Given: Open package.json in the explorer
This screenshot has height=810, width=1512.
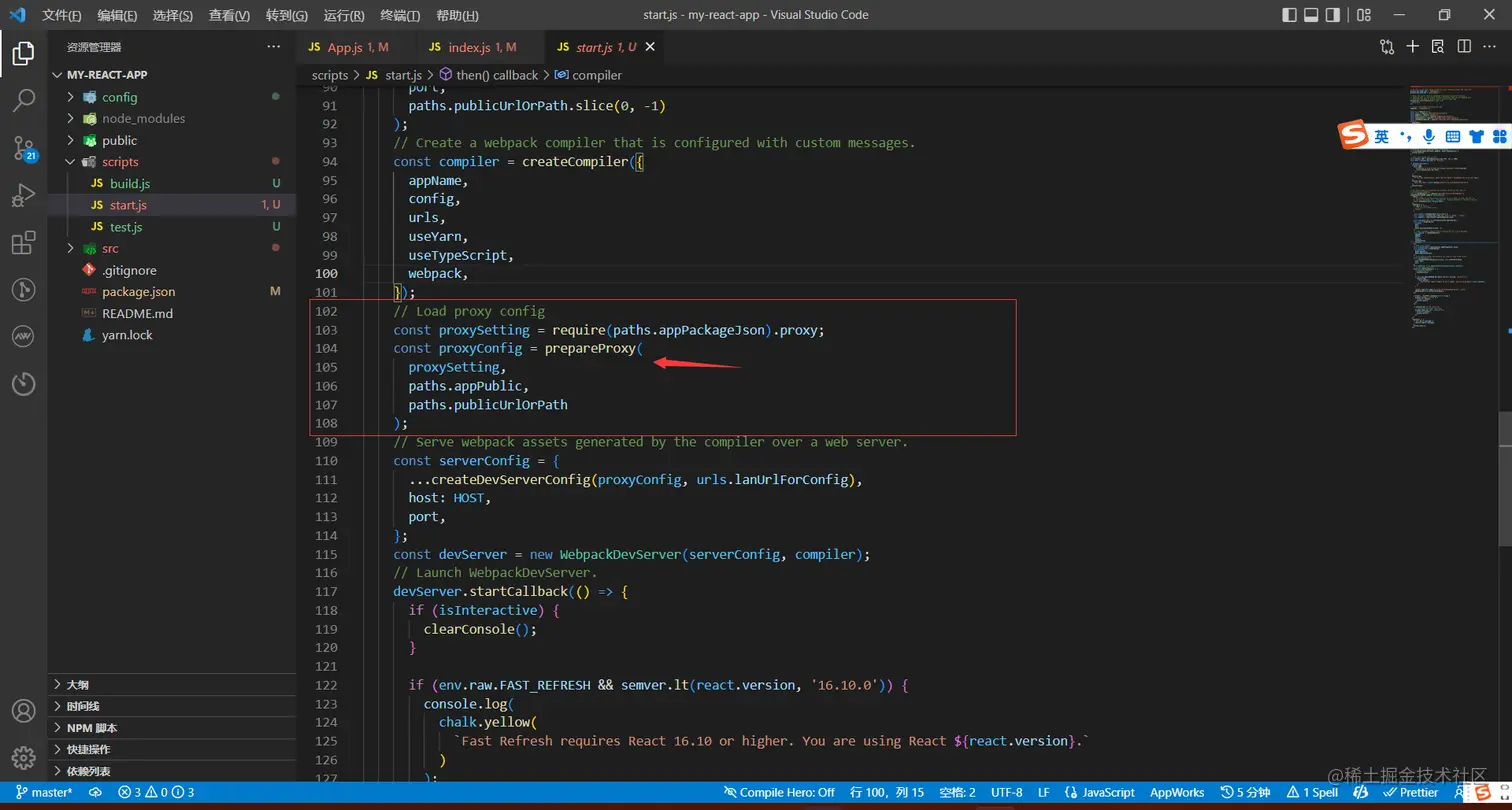Looking at the screenshot, I should pyautogui.click(x=138, y=292).
